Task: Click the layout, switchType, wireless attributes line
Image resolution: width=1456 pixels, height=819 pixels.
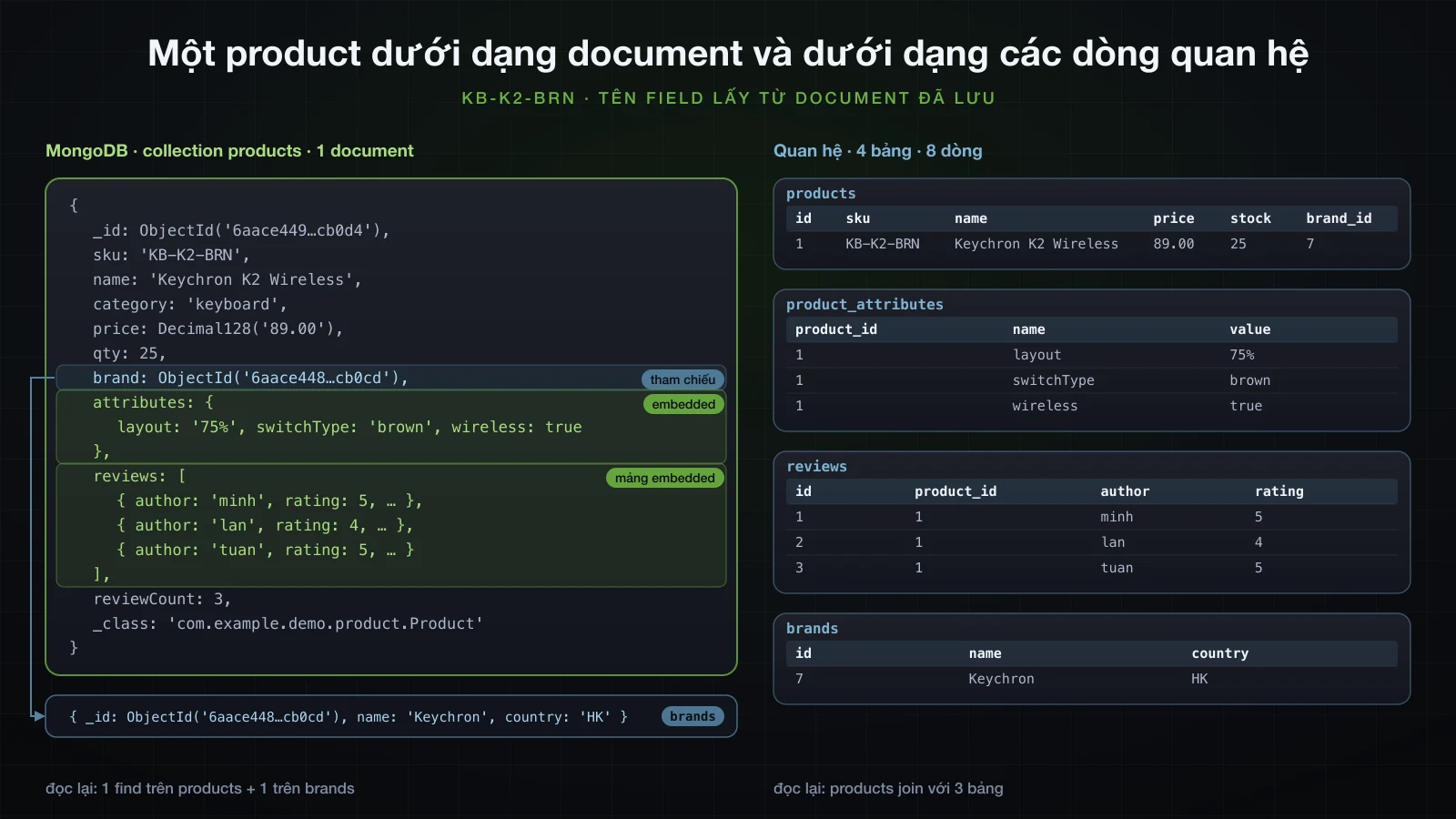Action: point(349,427)
